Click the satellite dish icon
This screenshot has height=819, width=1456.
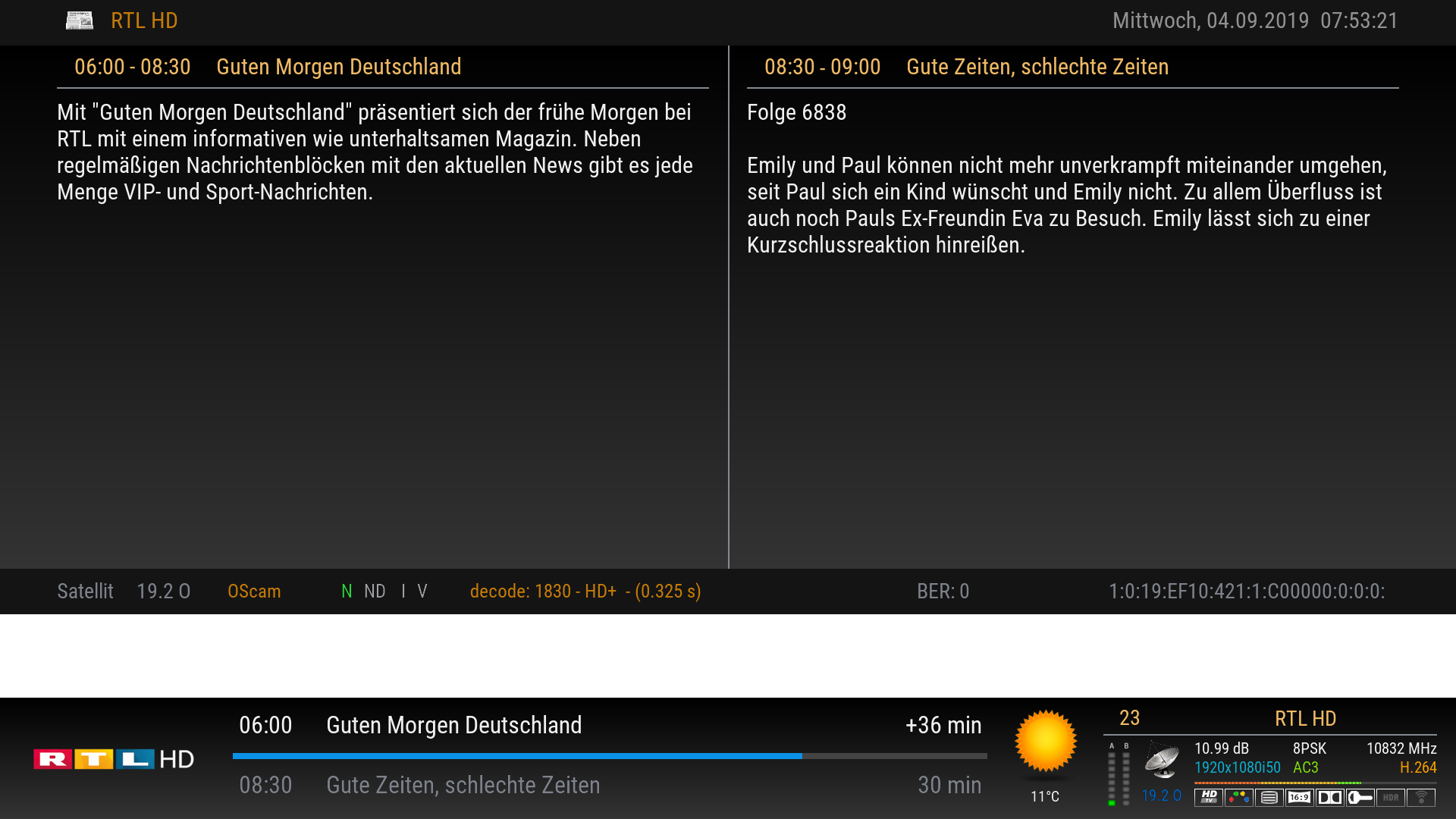tap(1162, 761)
